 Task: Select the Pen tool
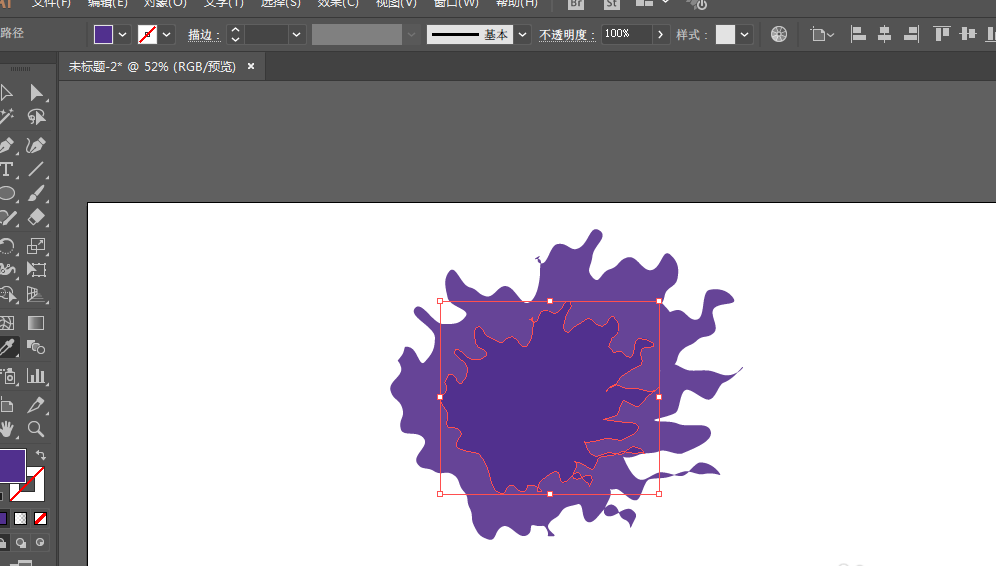pyautogui.click(x=6, y=145)
